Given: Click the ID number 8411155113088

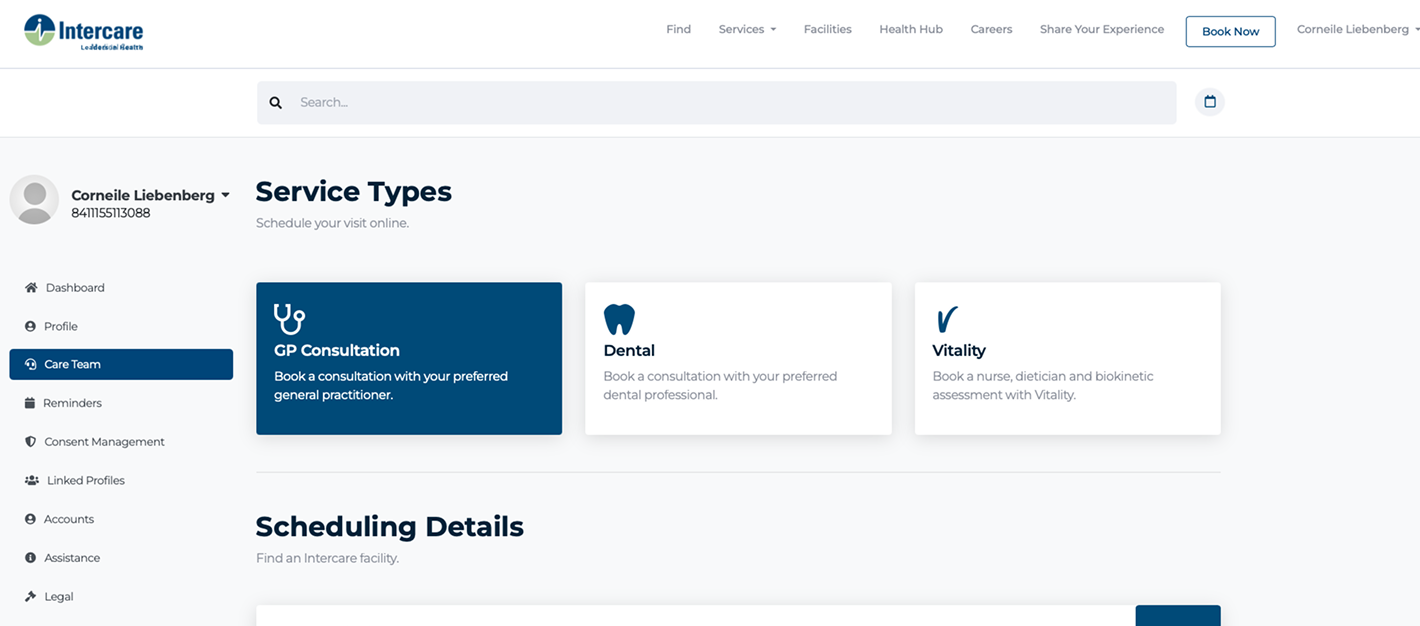Looking at the screenshot, I should (x=111, y=213).
